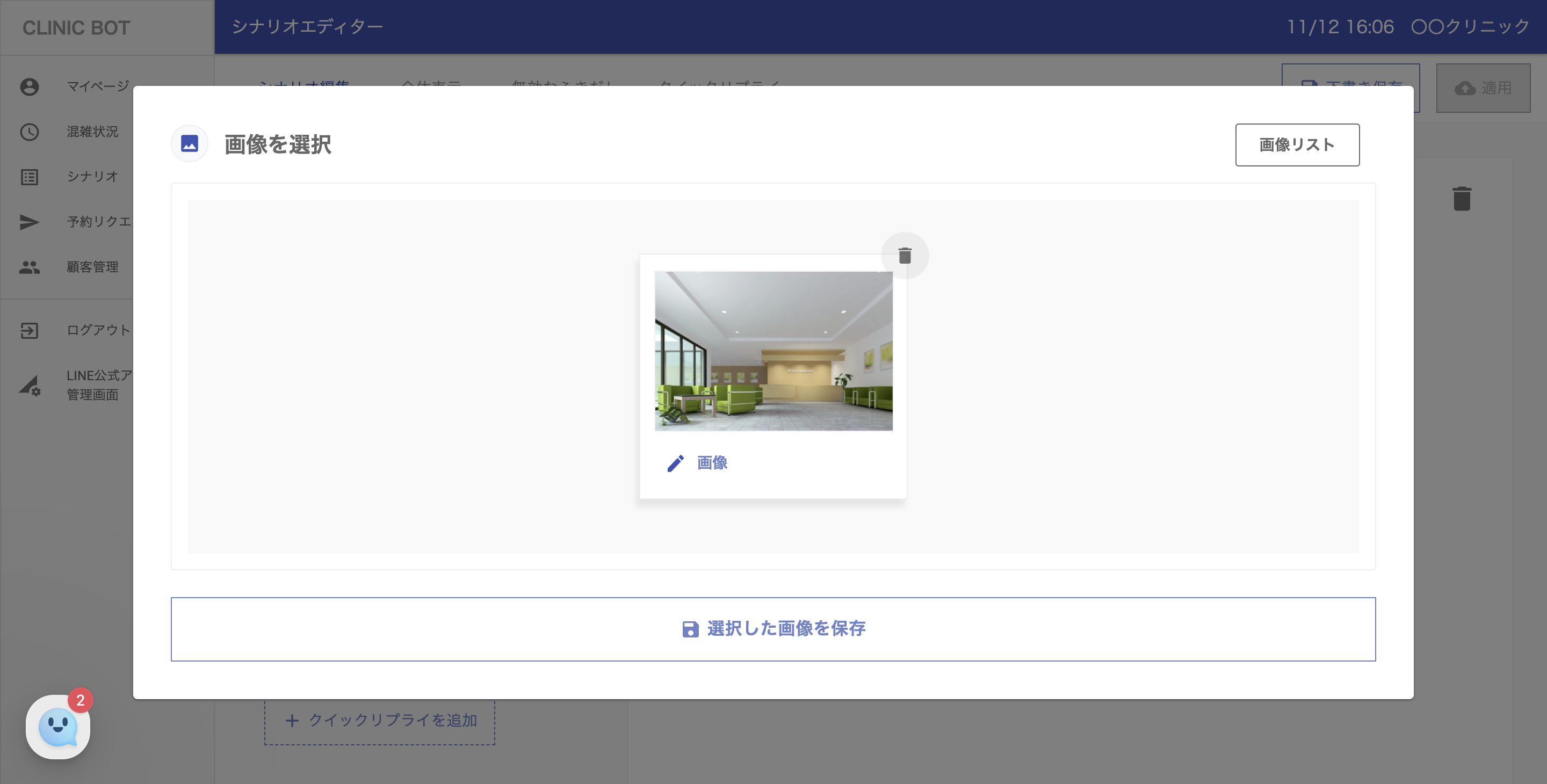This screenshot has width=1547, height=784.
Task: Click the background trash bin icon
Action: click(1462, 199)
